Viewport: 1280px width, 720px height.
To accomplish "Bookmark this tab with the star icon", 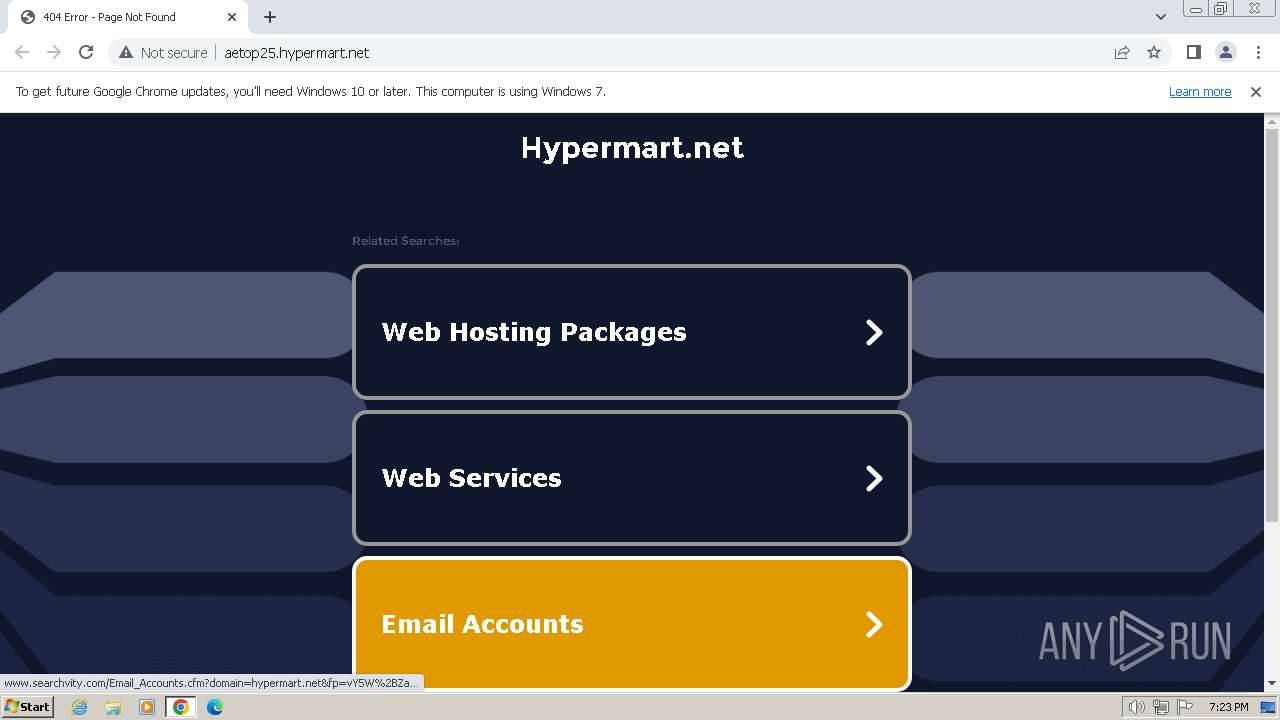I will [x=1154, y=53].
